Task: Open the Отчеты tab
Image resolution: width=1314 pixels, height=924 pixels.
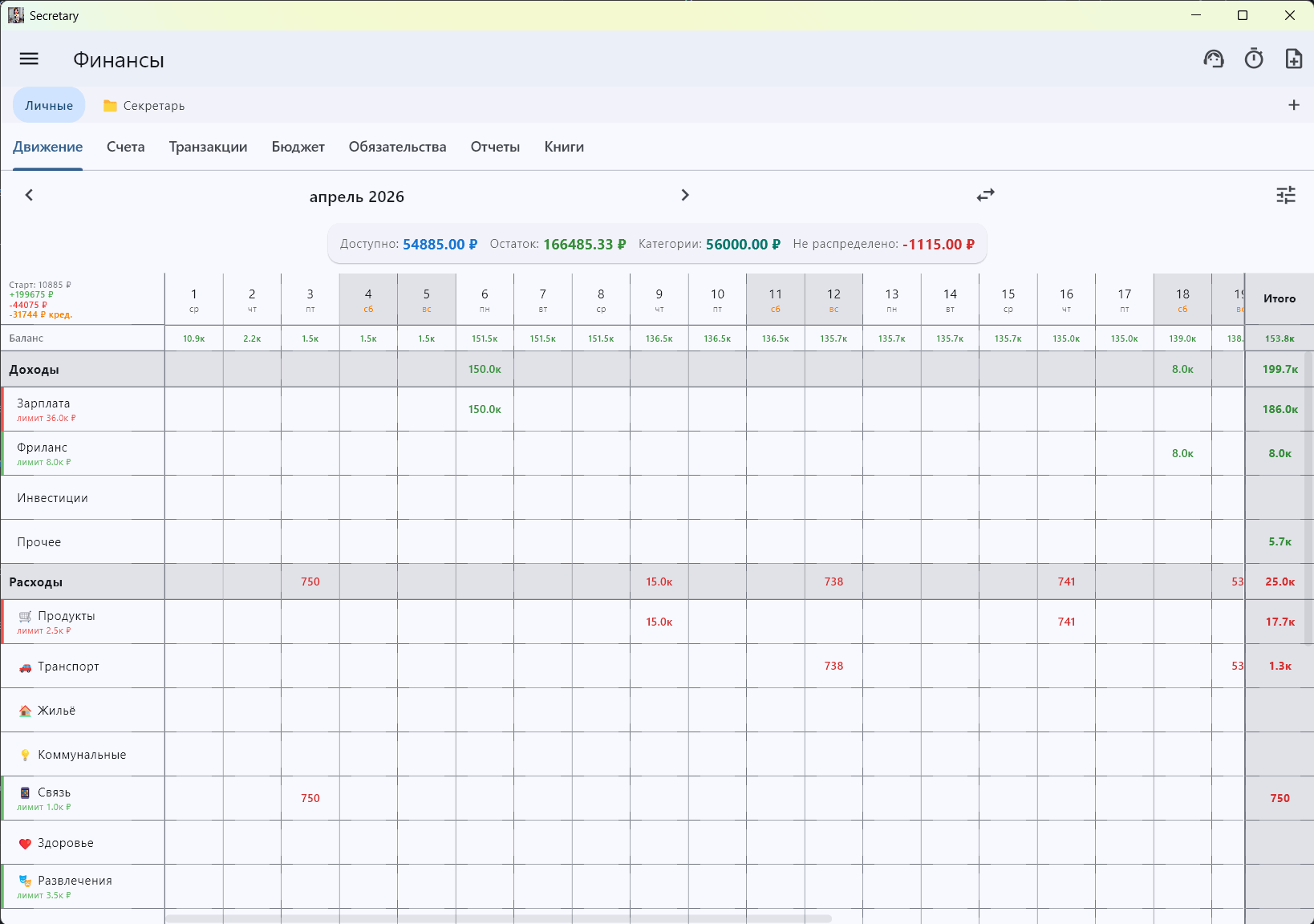Action: tap(496, 147)
